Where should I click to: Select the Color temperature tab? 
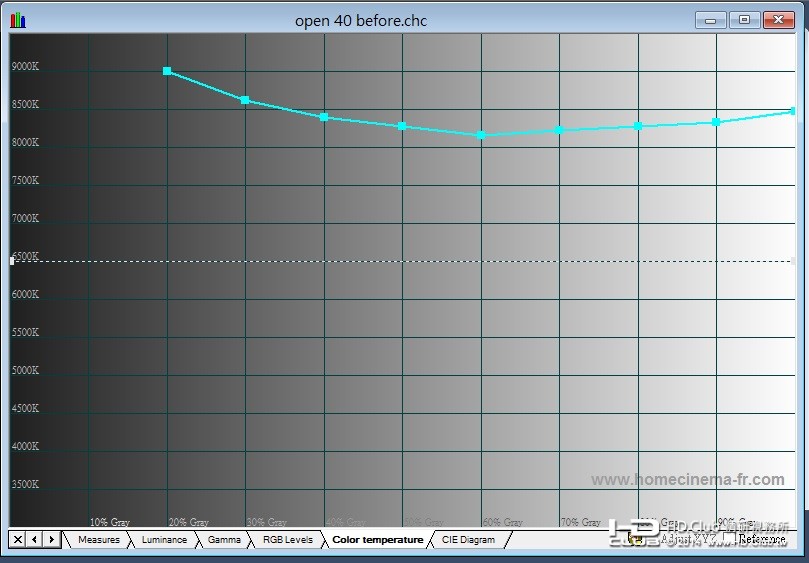378,540
